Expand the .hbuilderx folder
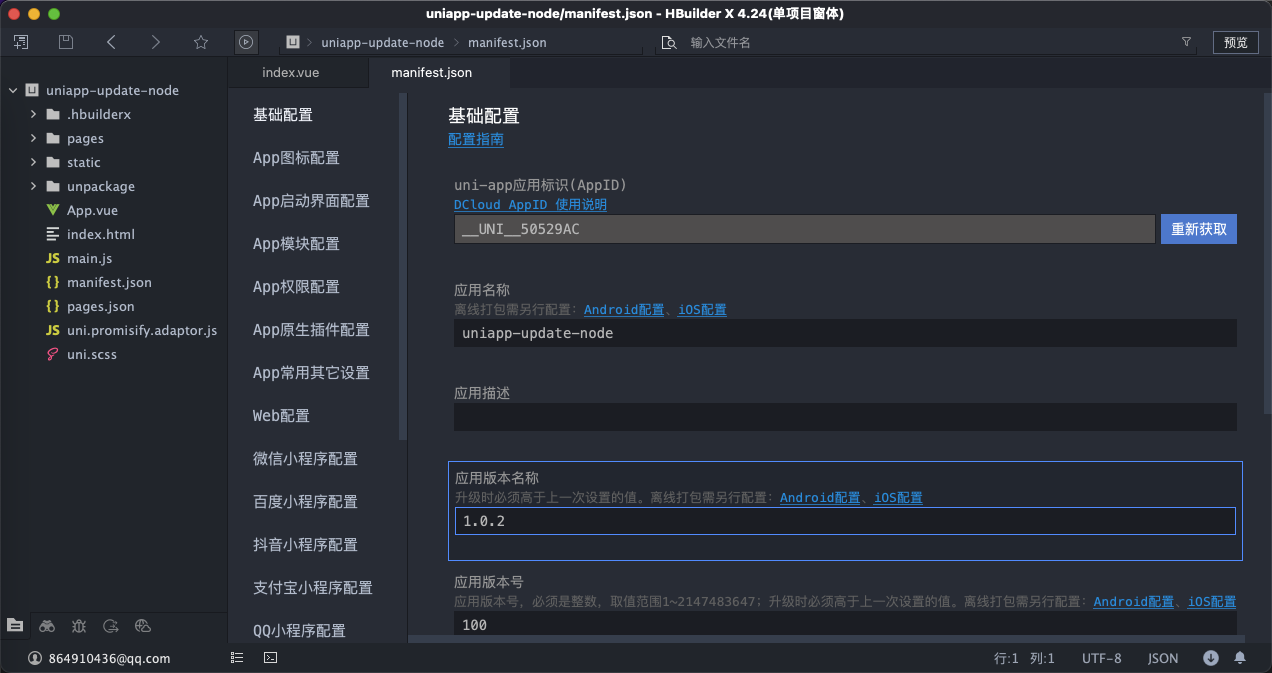The image size is (1272, 673). click(33, 114)
